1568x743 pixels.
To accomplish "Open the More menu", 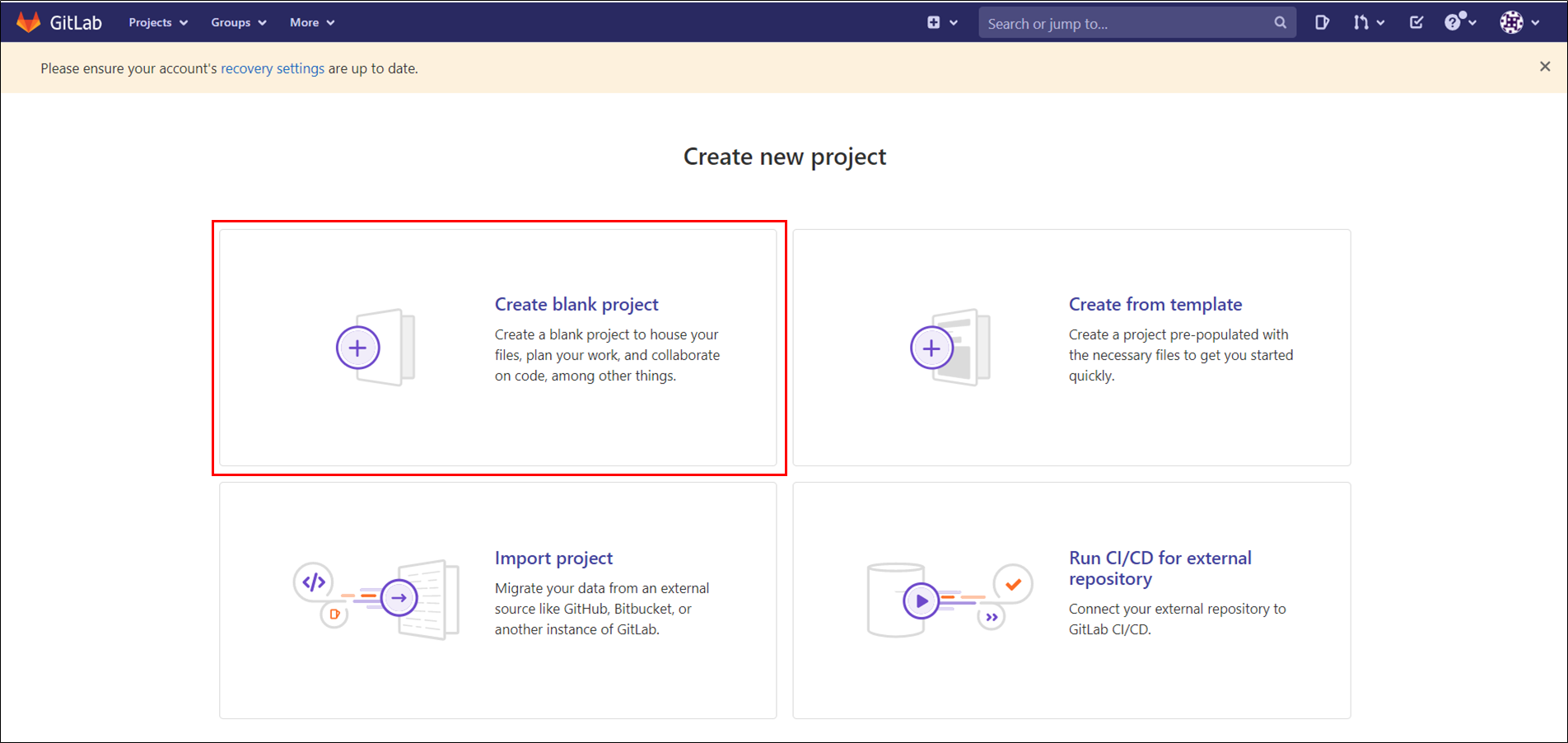I will click(311, 22).
